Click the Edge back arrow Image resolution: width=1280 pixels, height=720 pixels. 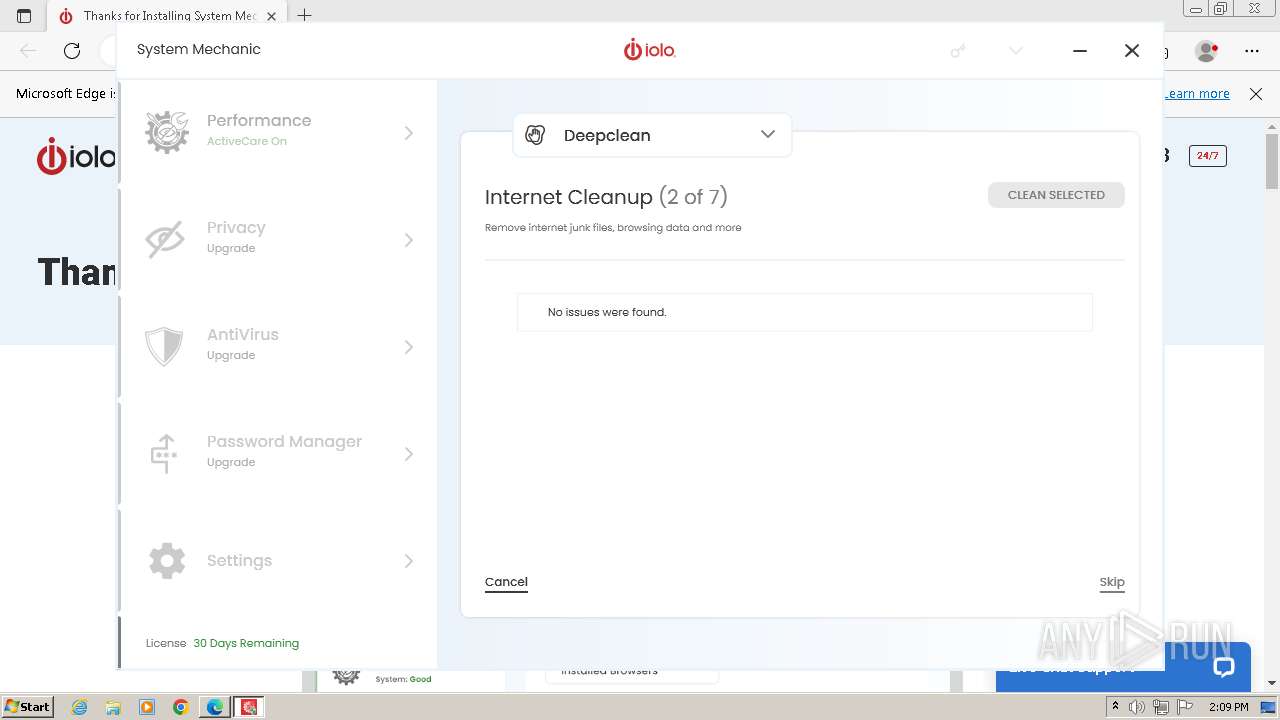tap(28, 50)
